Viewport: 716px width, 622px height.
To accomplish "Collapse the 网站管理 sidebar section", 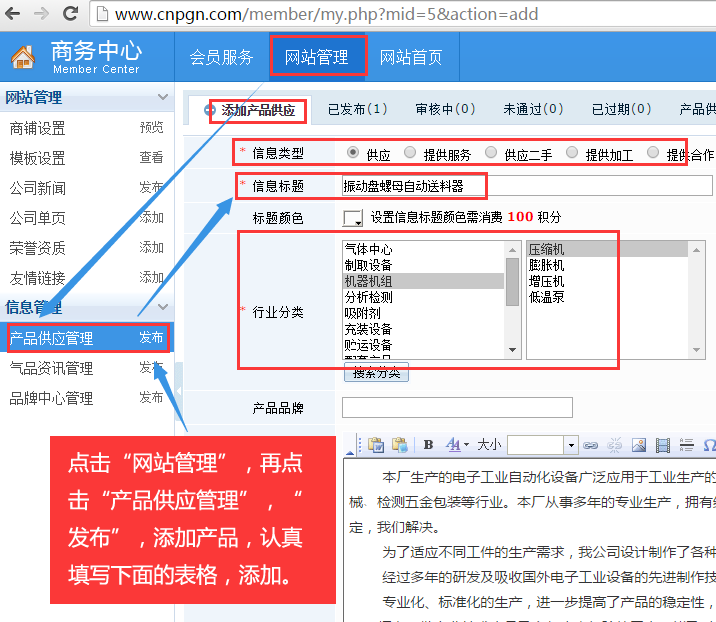I will (x=163, y=97).
